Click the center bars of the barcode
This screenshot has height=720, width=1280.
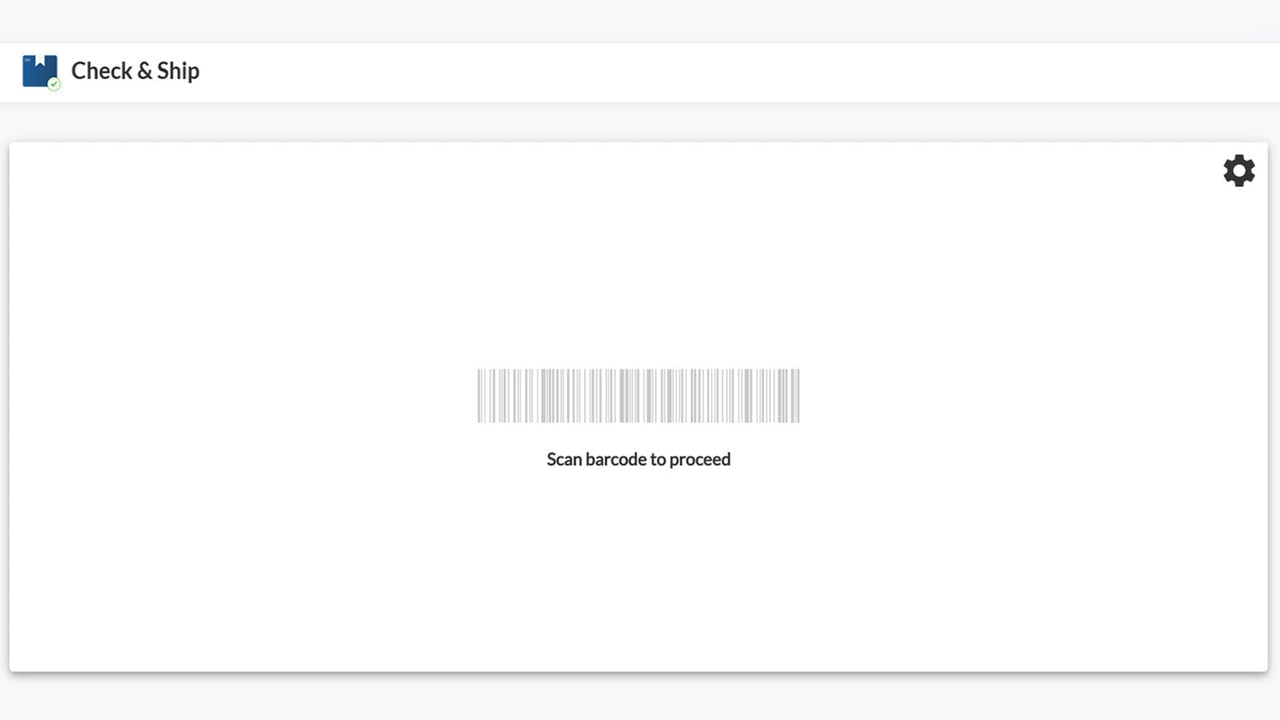pos(638,395)
